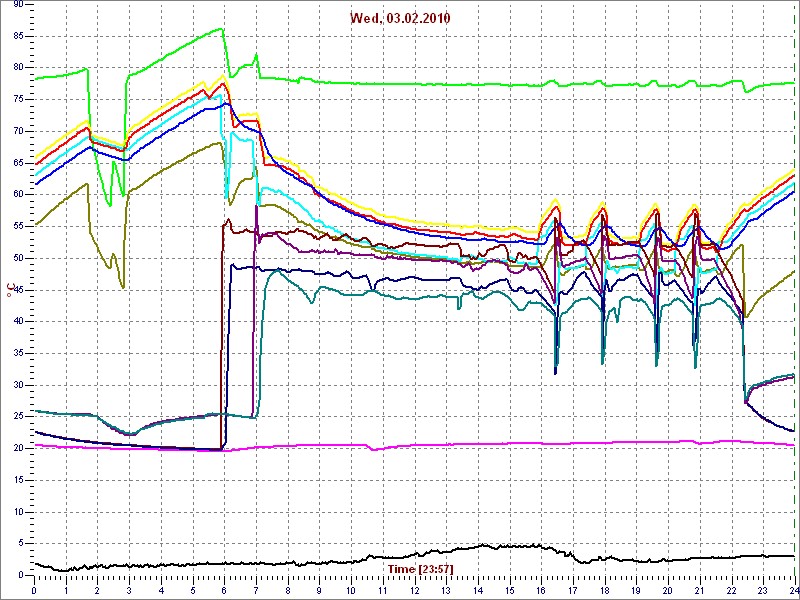Click "5" on the vertical temperature axis
Screen dimensions: 800x600
(21, 543)
